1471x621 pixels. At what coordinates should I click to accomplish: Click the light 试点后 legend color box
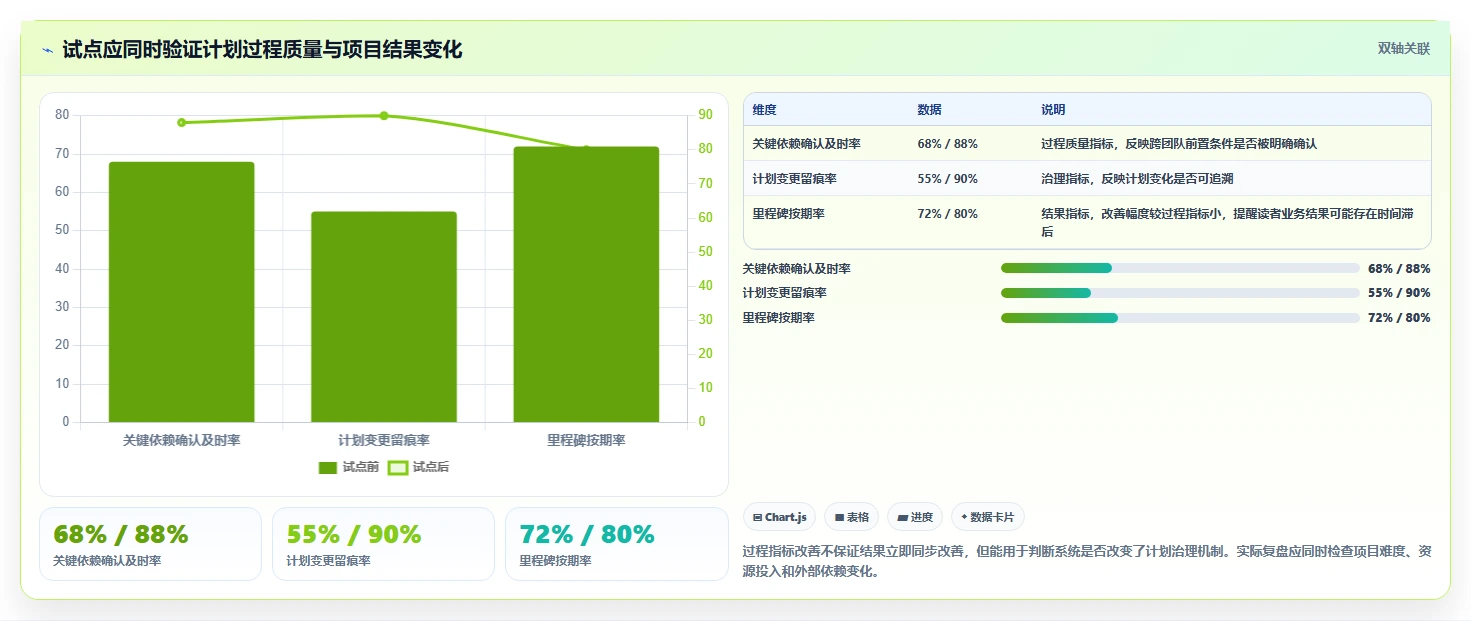point(397,468)
